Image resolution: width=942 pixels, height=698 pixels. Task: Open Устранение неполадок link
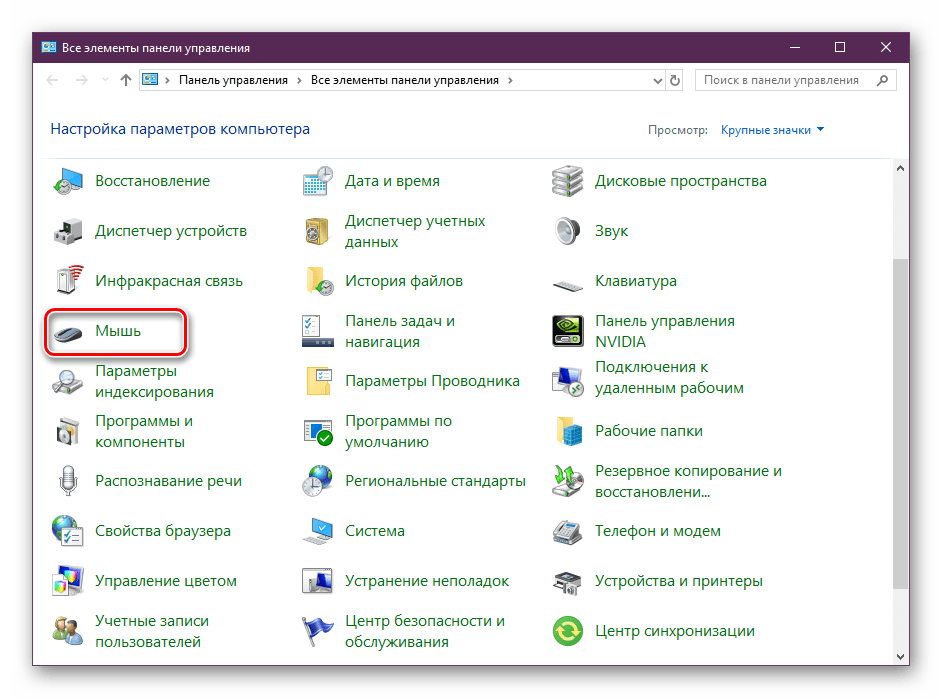point(427,581)
